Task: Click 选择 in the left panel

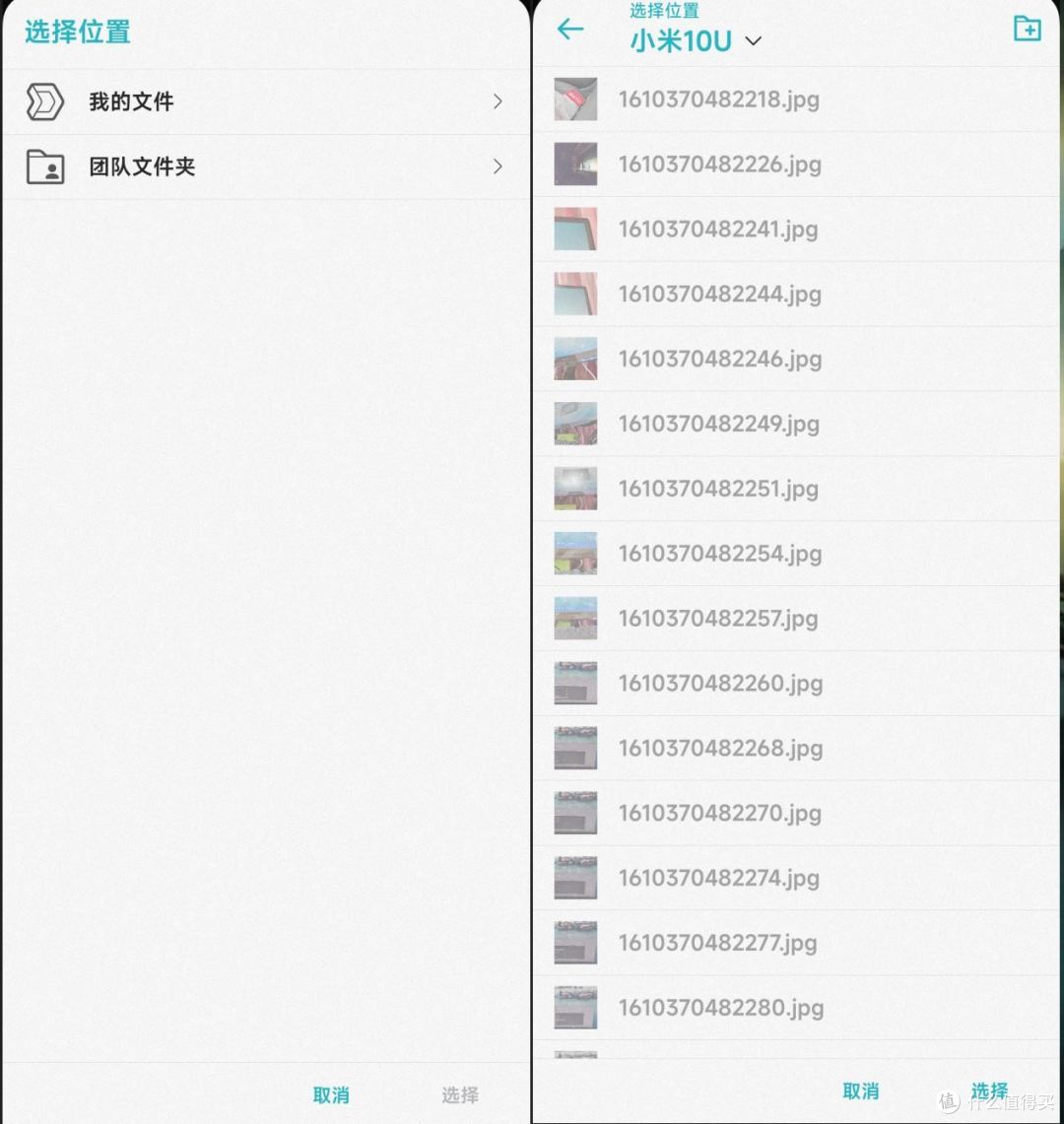Action: (459, 1094)
